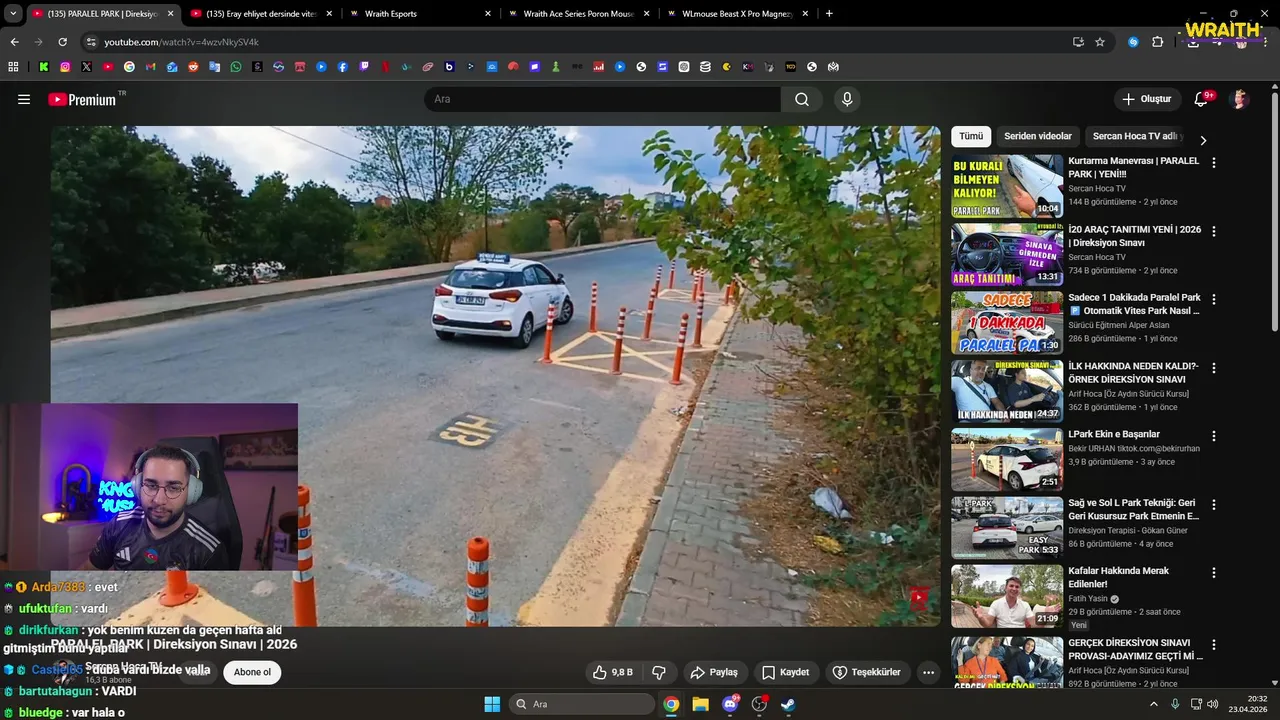Select the Seriden videolar filter chip
The height and width of the screenshot is (720, 1280).
tap(1038, 136)
